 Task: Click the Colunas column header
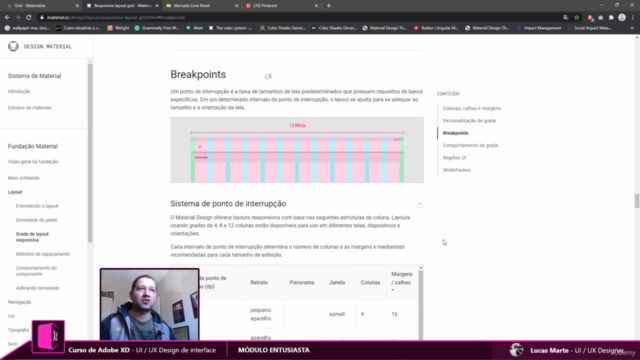click(x=370, y=282)
